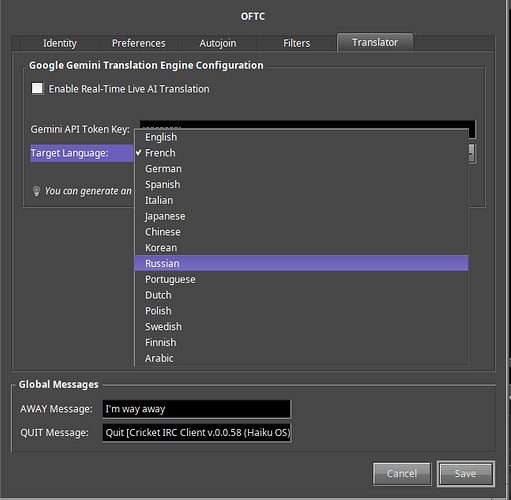Open the Preferences tab
Viewport: 511px width, 500px height.
click(138, 43)
